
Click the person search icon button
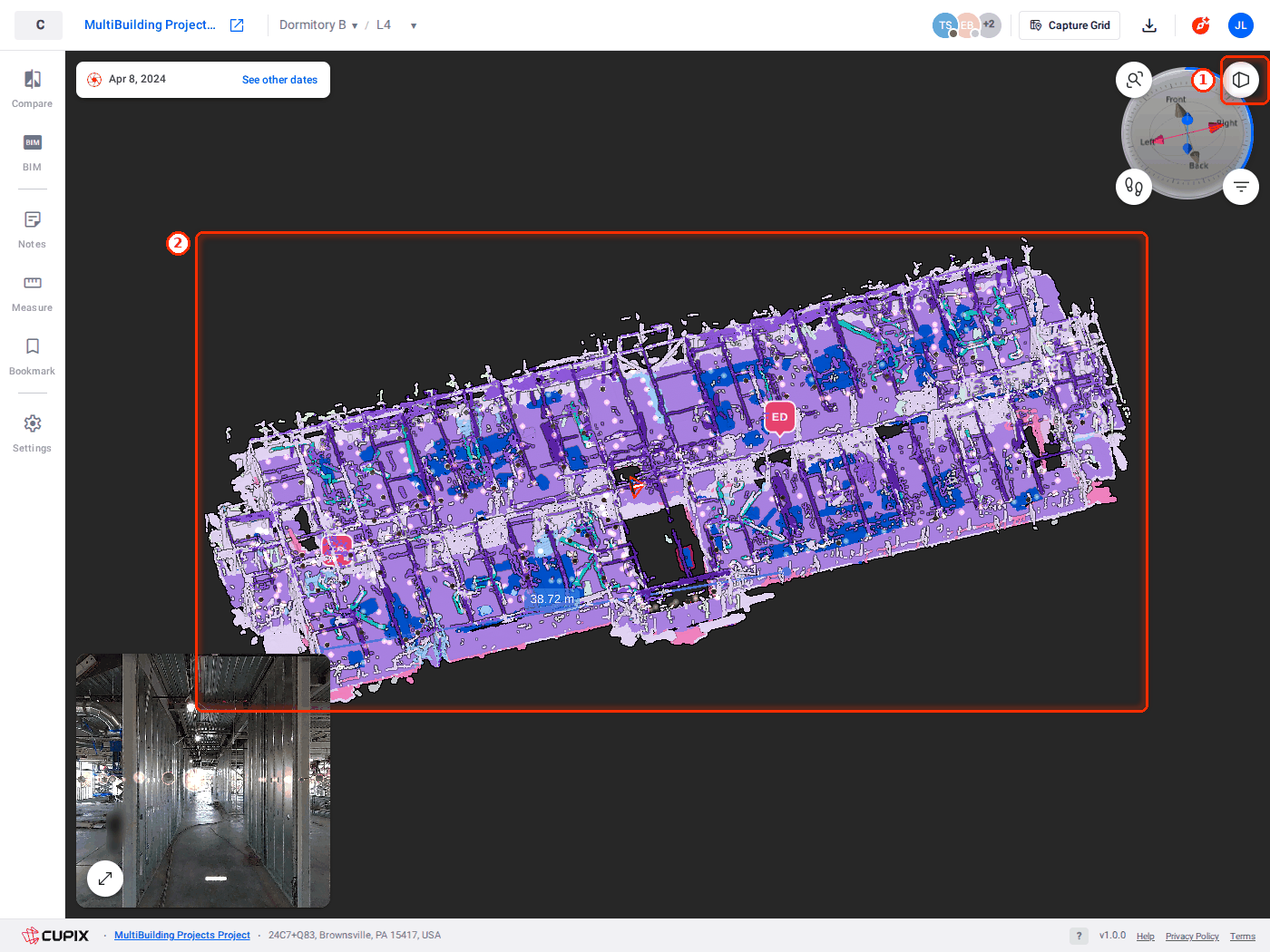click(x=1134, y=80)
